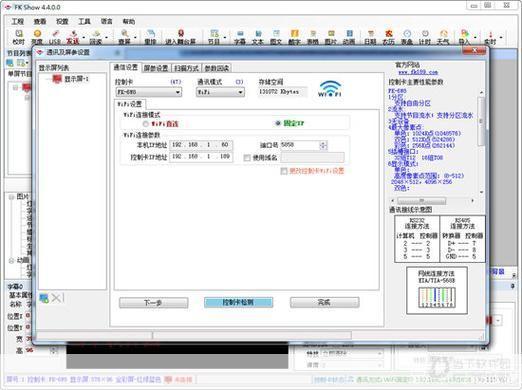Image resolution: width=522 pixels, height=390 pixels.
Task: Click the add display screen icon below list
Action: [x=44, y=298]
